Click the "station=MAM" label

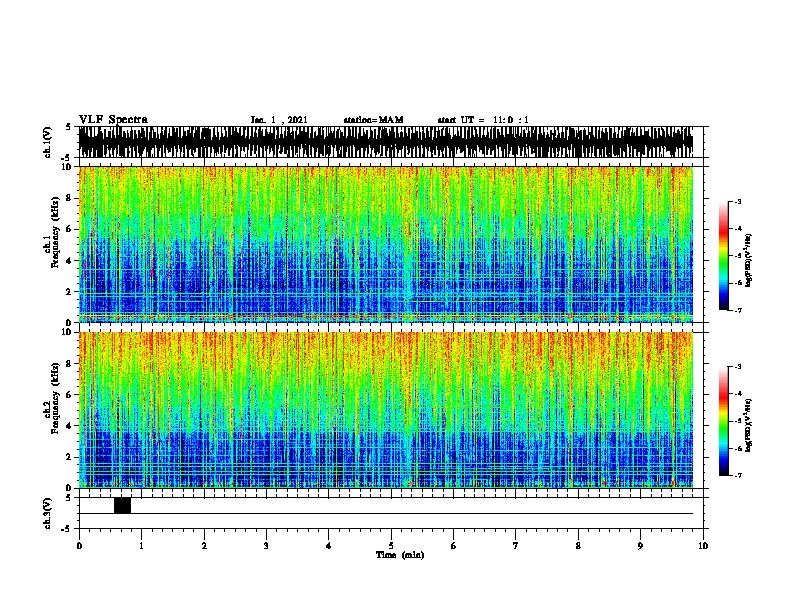373,120
